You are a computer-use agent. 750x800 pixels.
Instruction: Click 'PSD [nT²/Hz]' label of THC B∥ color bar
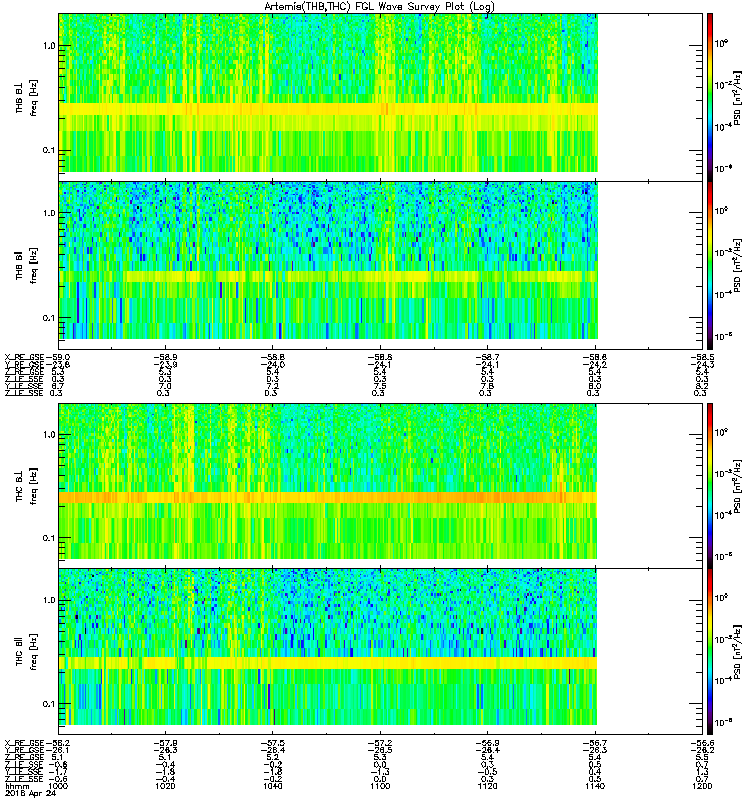pyautogui.click(x=737, y=652)
